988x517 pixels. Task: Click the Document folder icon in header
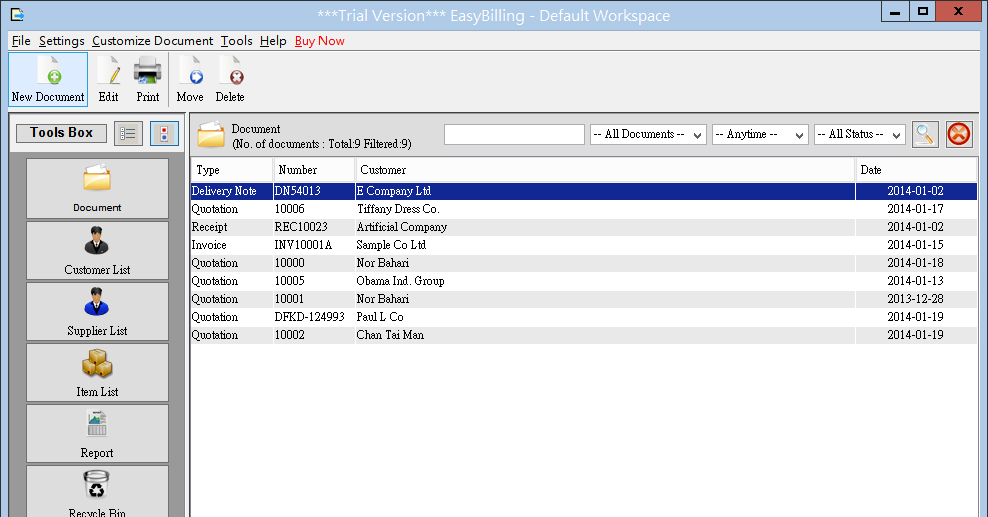click(x=210, y=134)
